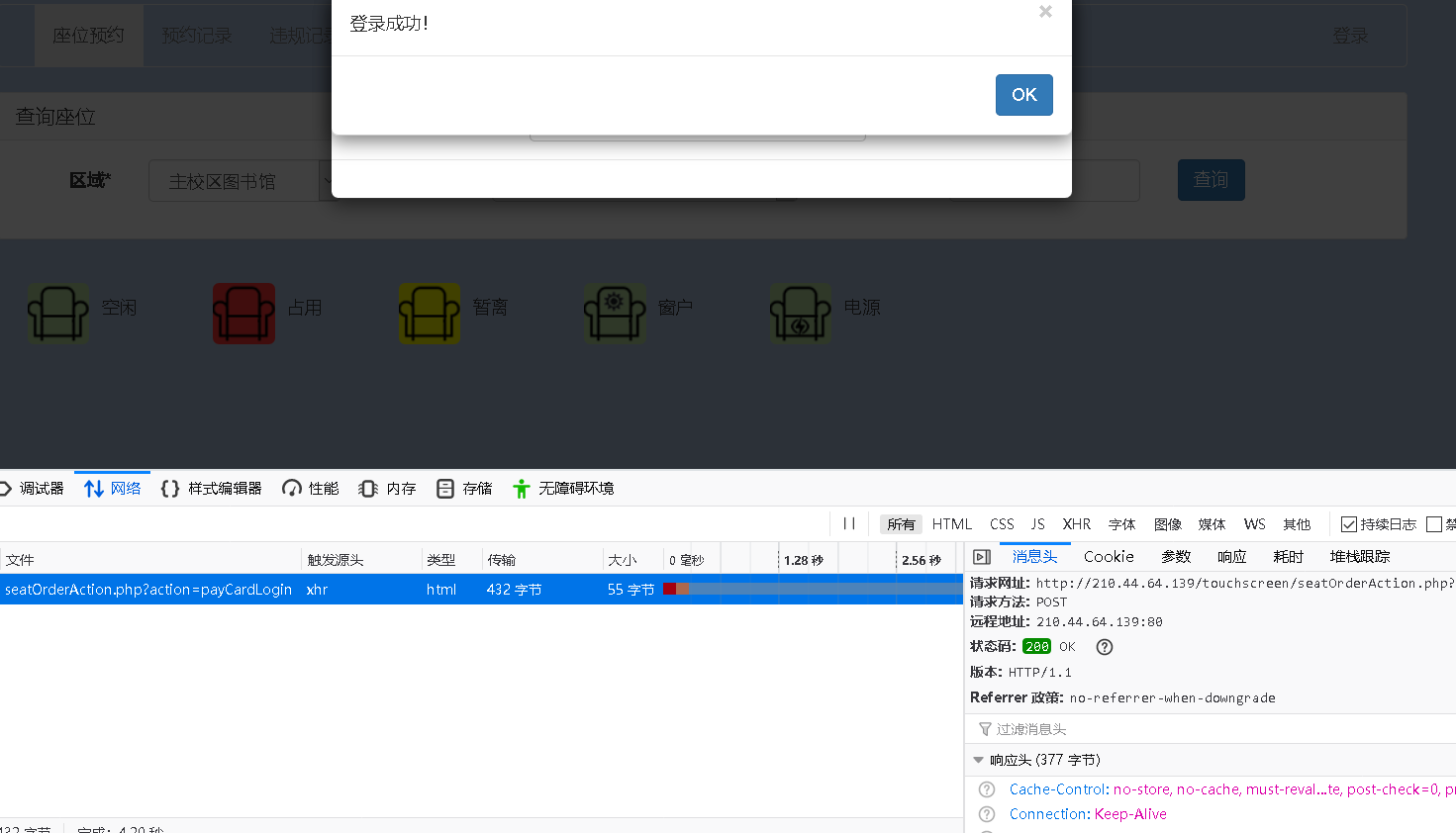Click the 登录 link in navbar
Viewport: 1456px width, 833px height.
click(1350, 36)
